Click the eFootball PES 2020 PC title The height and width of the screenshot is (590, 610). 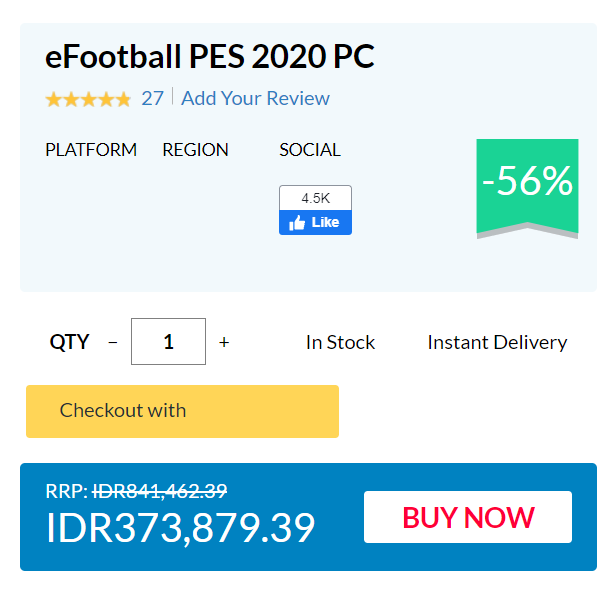pos(210,57)
